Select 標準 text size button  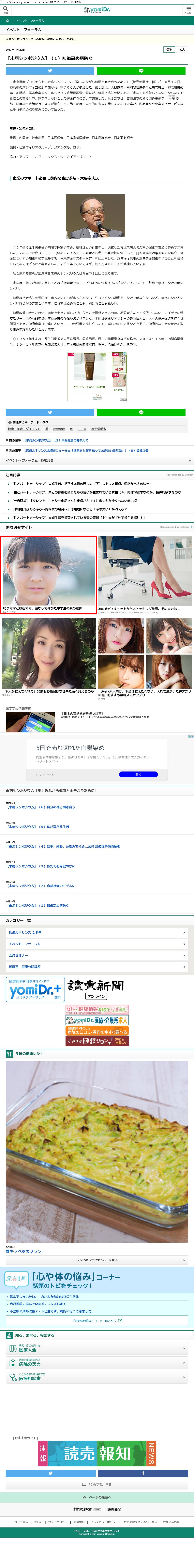click(x=169, y=49)
